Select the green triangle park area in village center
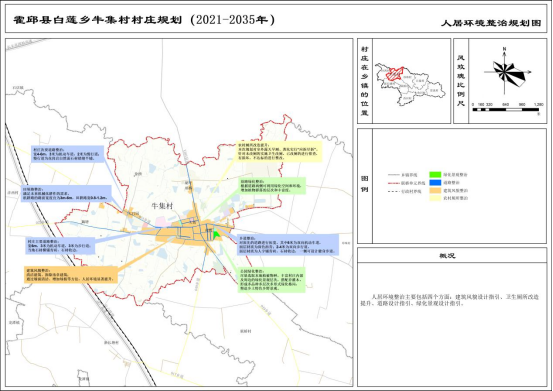 (216, 233)
